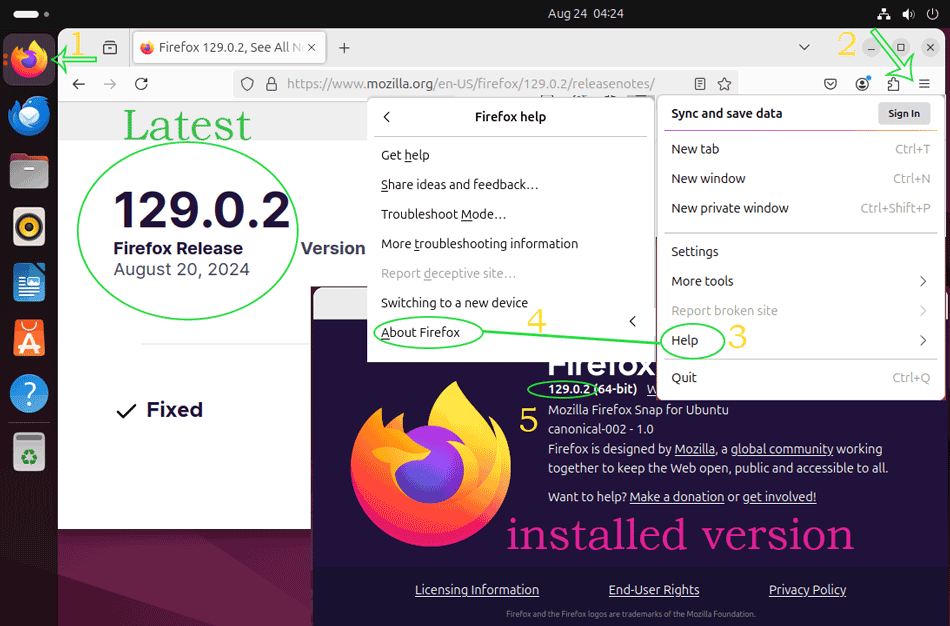Image resolution: width=950 pixels, height=626 pixels.
Task: Open the Trash in the dock
Action: [28, 451]
